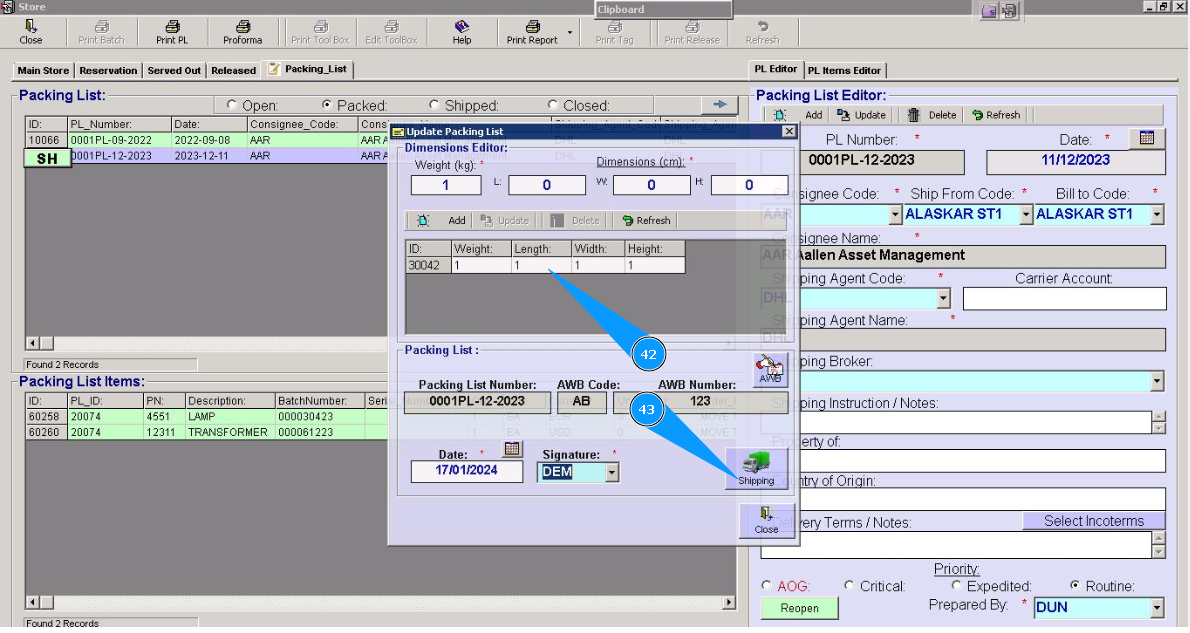The height and width of the screenshot is (633, 1190).
Task: Click the Print Tag toolbar icon
Action: point(614,33)
